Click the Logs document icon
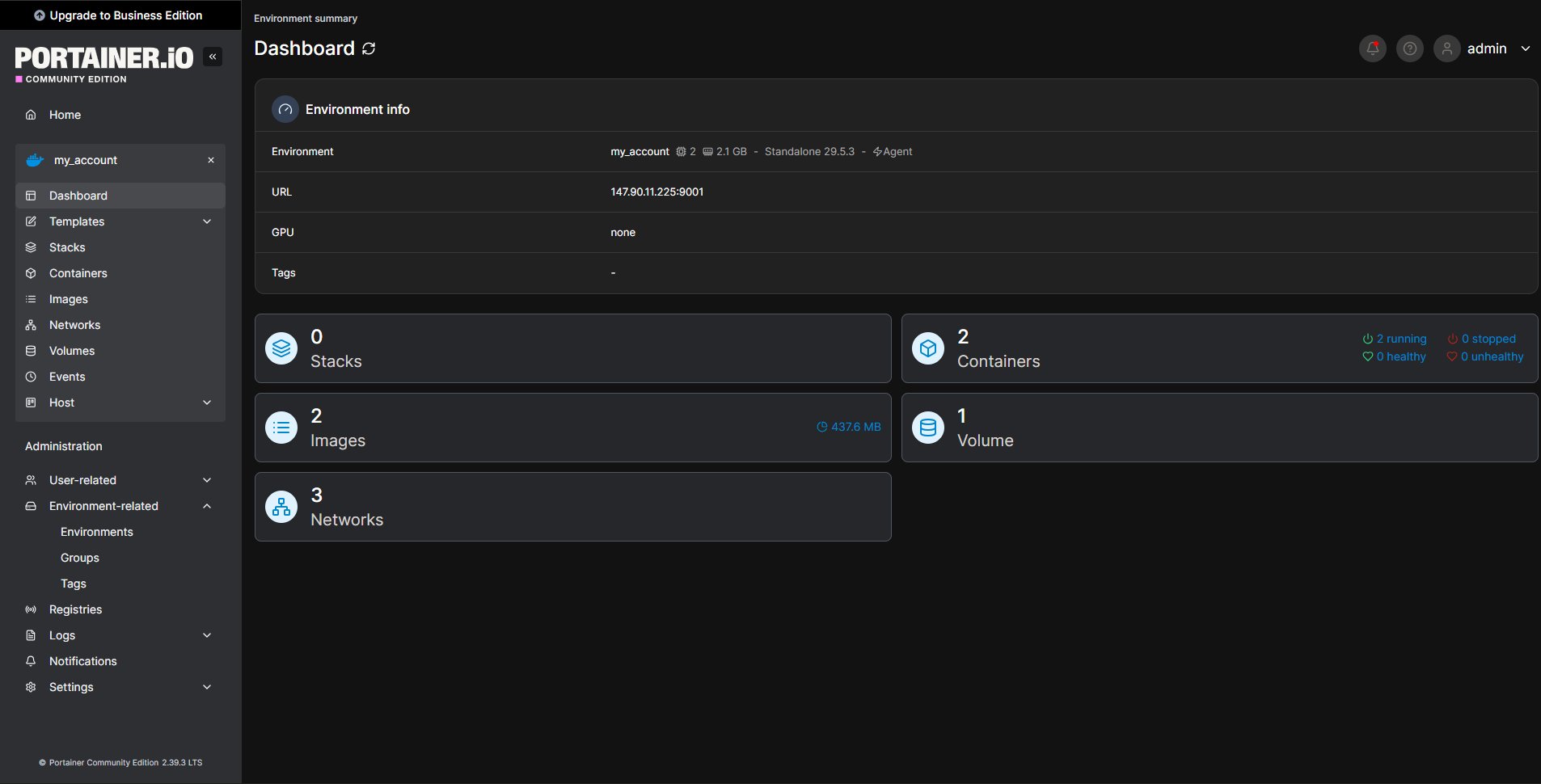 tap(31, 635)
